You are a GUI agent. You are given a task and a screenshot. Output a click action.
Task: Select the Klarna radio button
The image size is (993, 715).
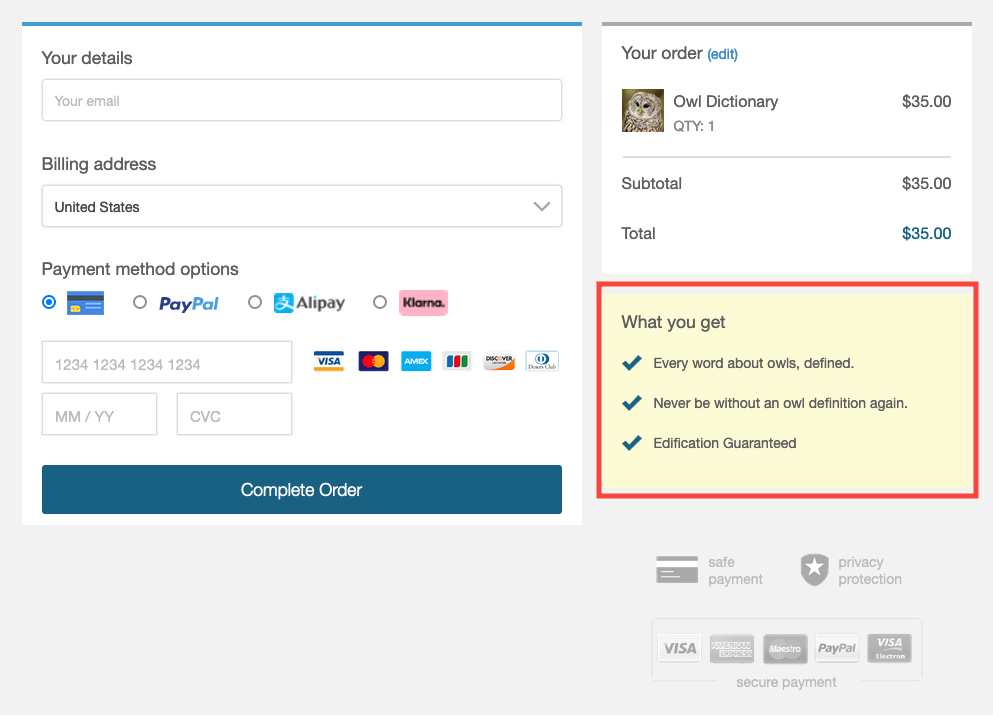click(379, 302)
